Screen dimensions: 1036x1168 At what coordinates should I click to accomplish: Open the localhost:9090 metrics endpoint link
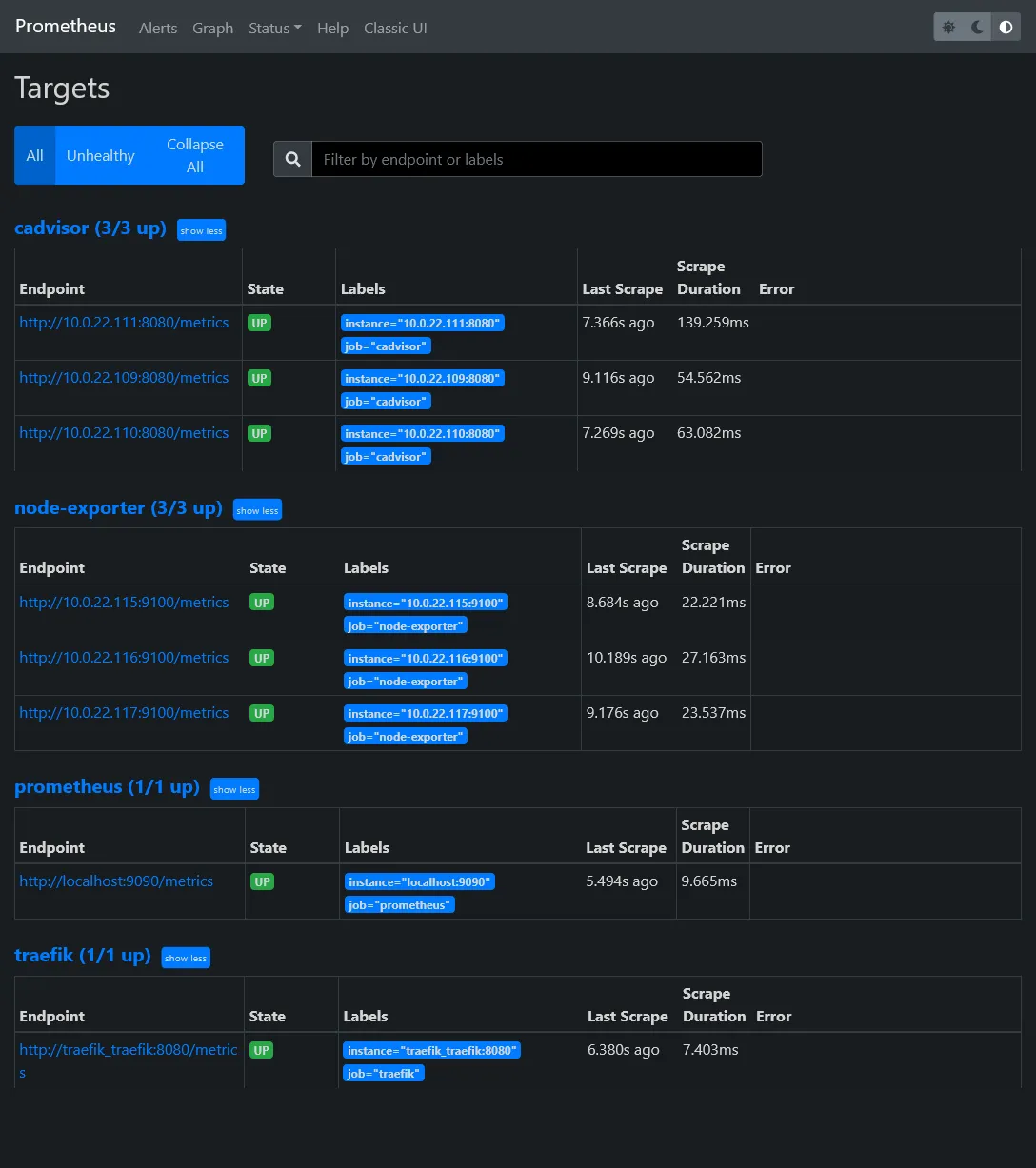coord(116,881)
